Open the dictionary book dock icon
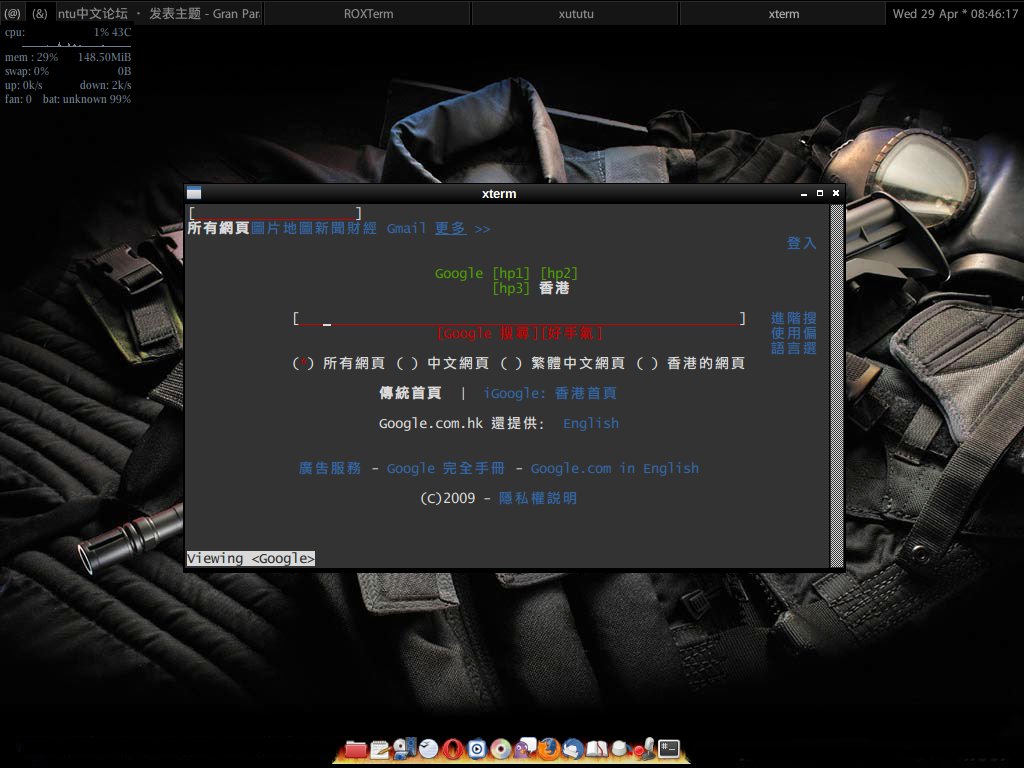This screenshot has width=1024, height=768. (597, 749)
